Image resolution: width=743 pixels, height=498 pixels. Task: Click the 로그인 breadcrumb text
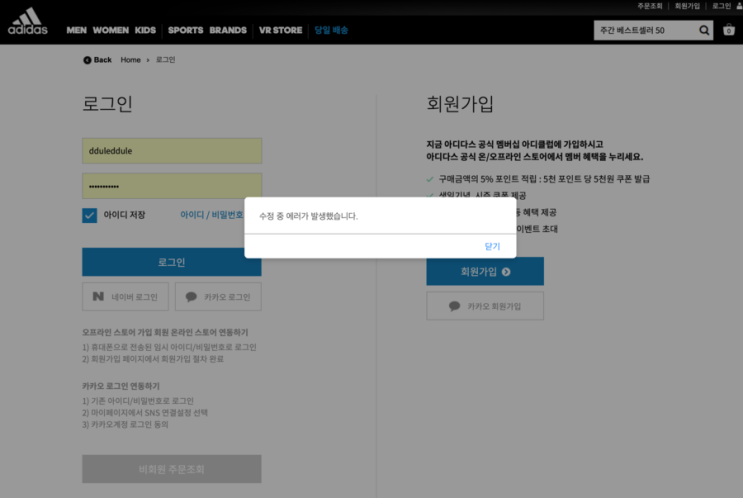tap(165, 60)
